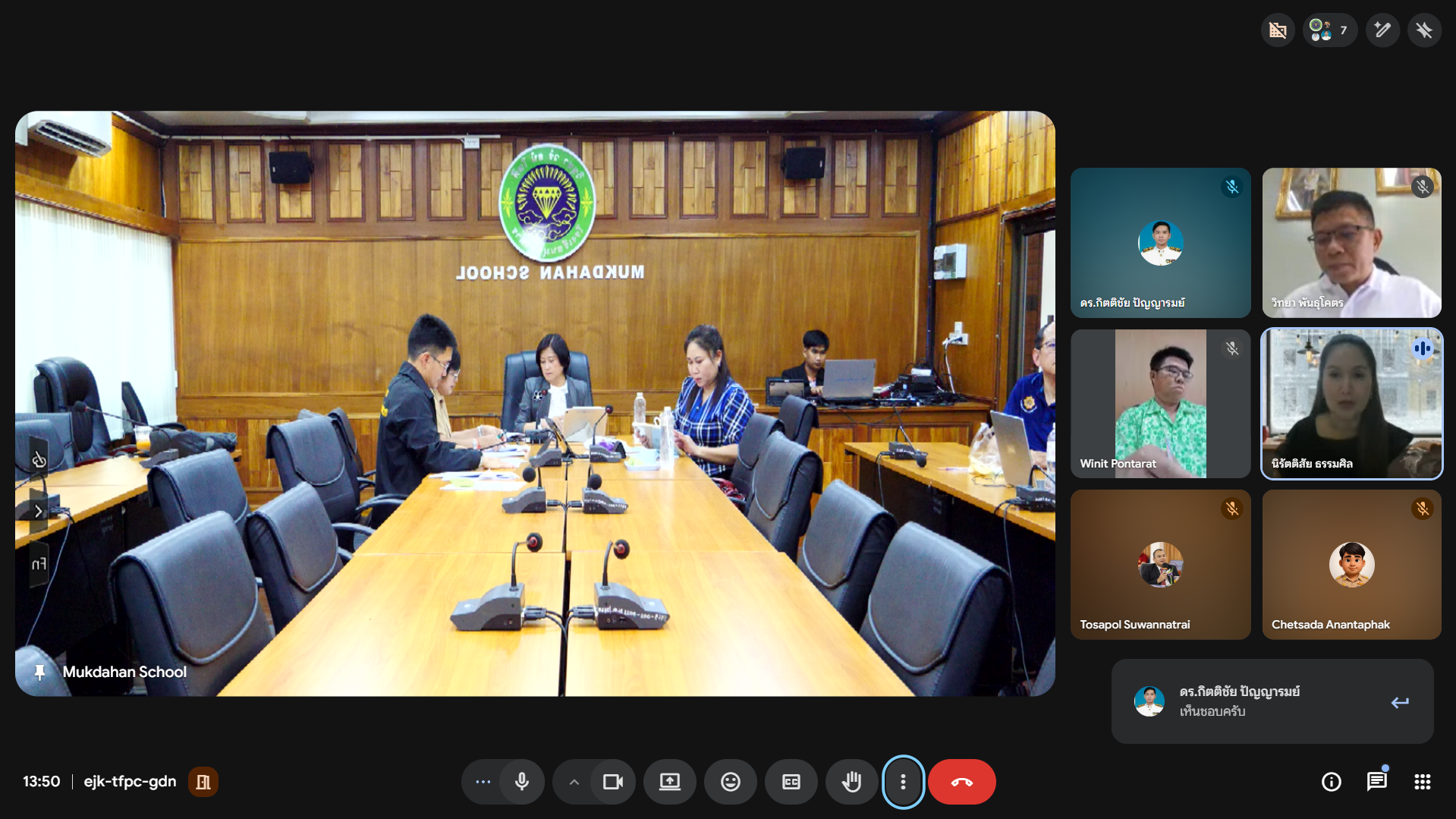This screenshot has width=1456, height=819.
Task: Click the host controls icon beside meeting code
Action: click(203, 782)
